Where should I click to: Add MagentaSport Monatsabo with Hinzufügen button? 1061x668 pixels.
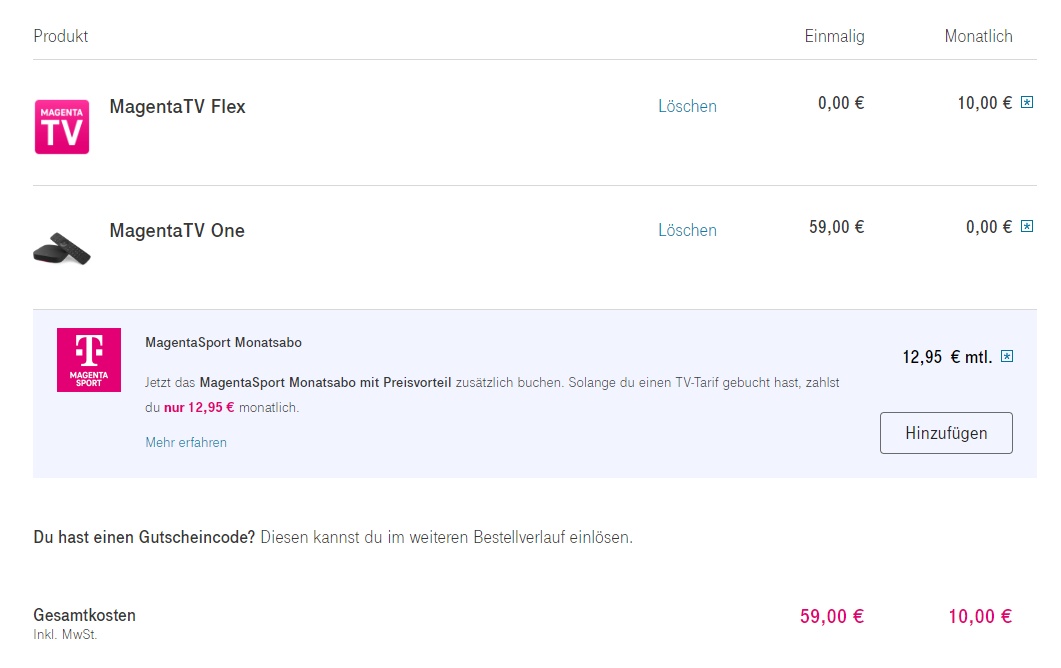pyautogui.click(x=946, y=433)
